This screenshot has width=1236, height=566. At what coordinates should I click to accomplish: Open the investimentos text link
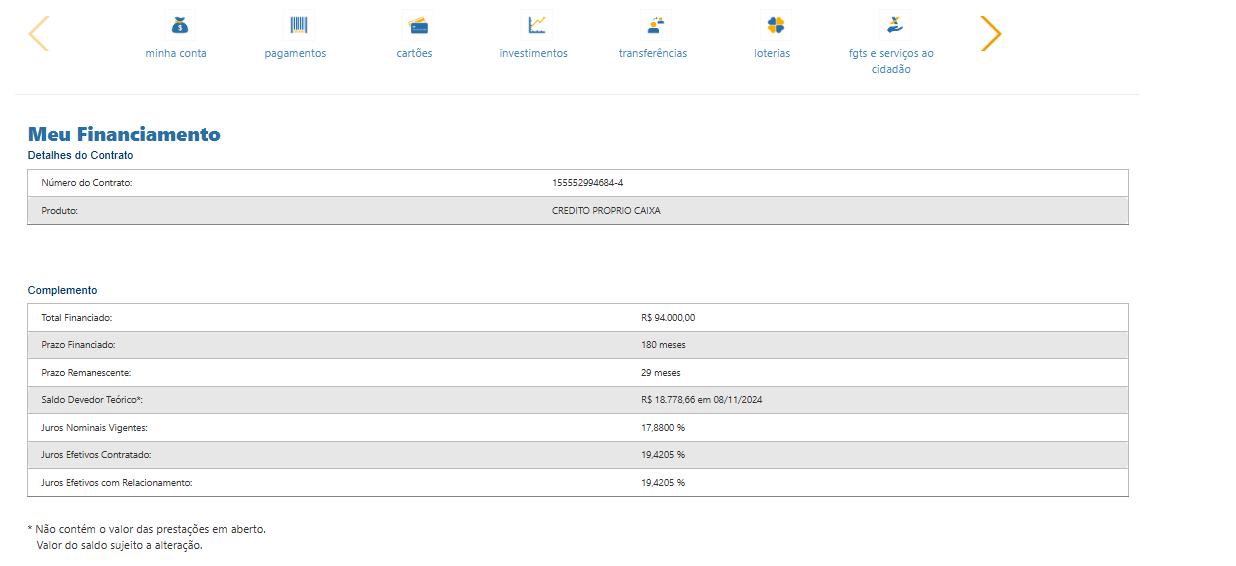(533, 53)
